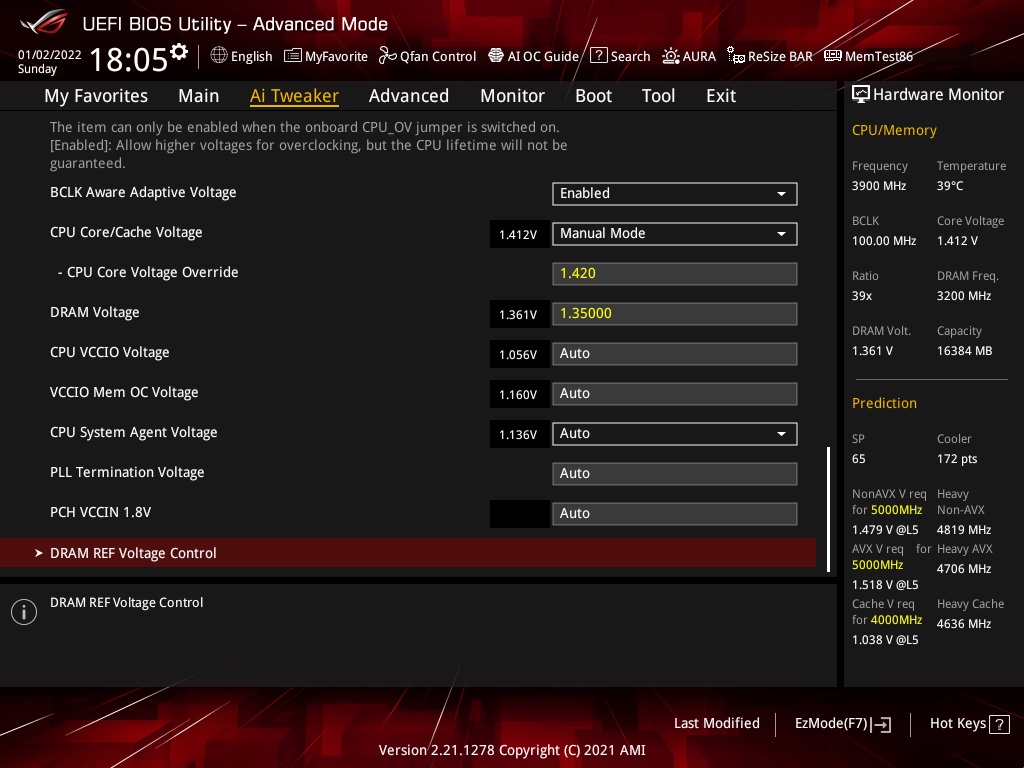Expand BCLK Aware Adaptive Voltage dropdown
Image resolution: width=1024 pixels, height=768 pixels.
(x=674, y=193)
